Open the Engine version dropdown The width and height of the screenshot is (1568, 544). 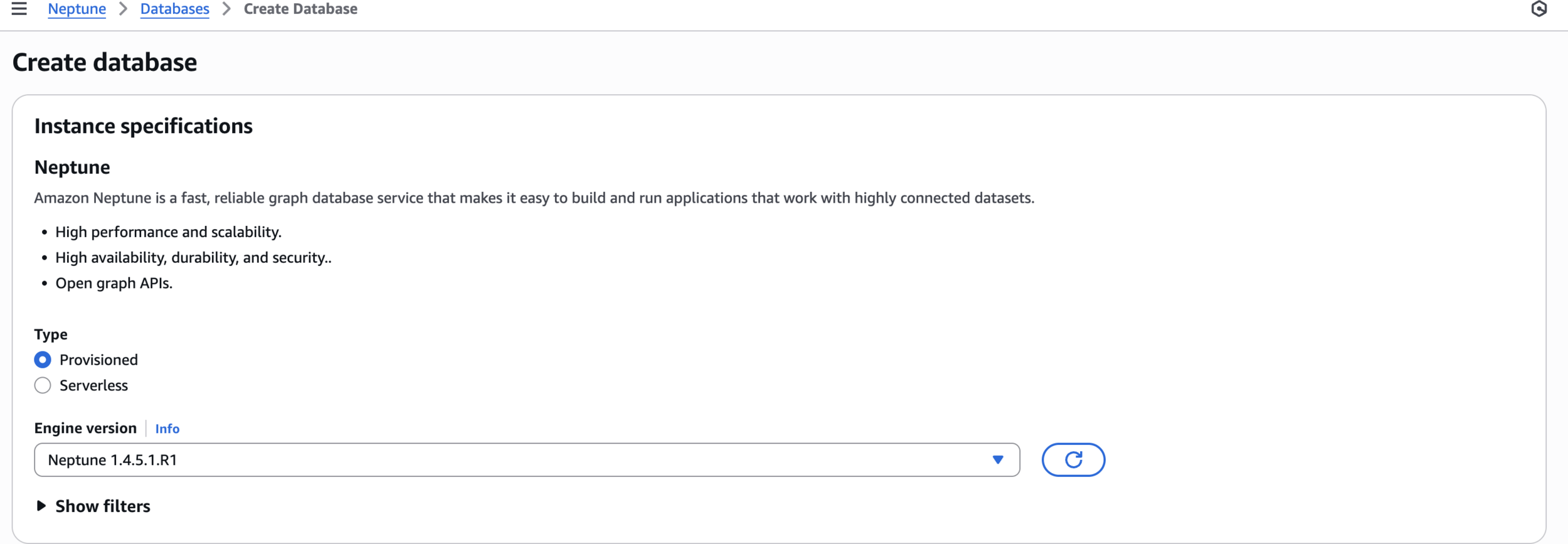[x=527, y=460]
